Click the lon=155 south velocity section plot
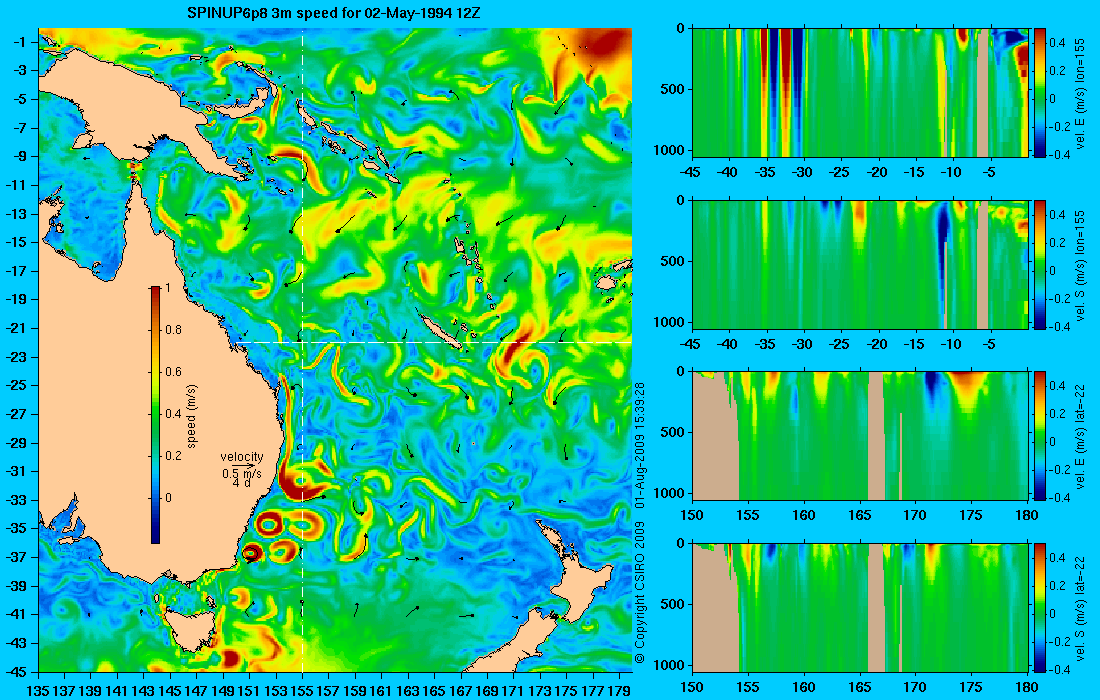 (860, 264)
